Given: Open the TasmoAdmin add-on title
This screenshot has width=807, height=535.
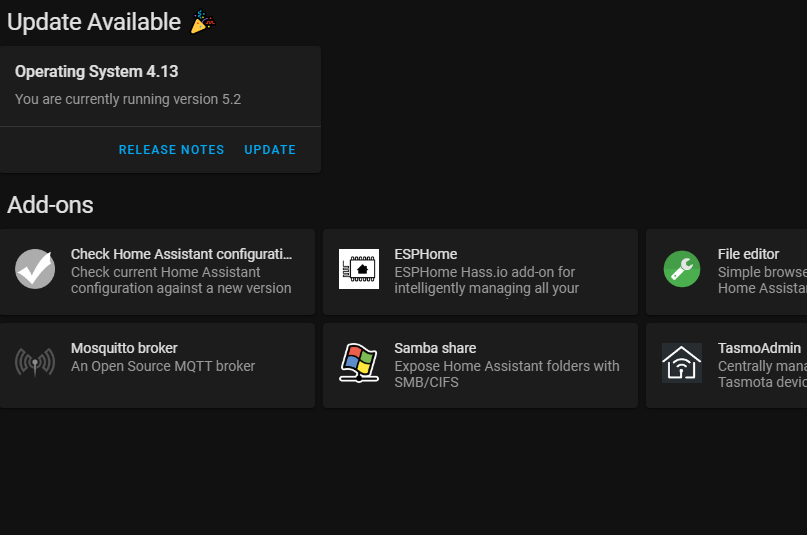Looking at the screenshot, I should (x=759, y=348).
